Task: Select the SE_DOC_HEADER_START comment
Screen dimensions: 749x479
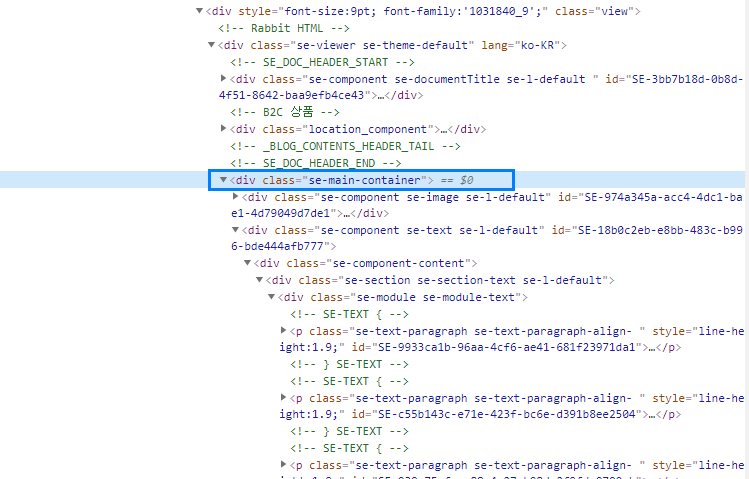Action: coord(322,62)
